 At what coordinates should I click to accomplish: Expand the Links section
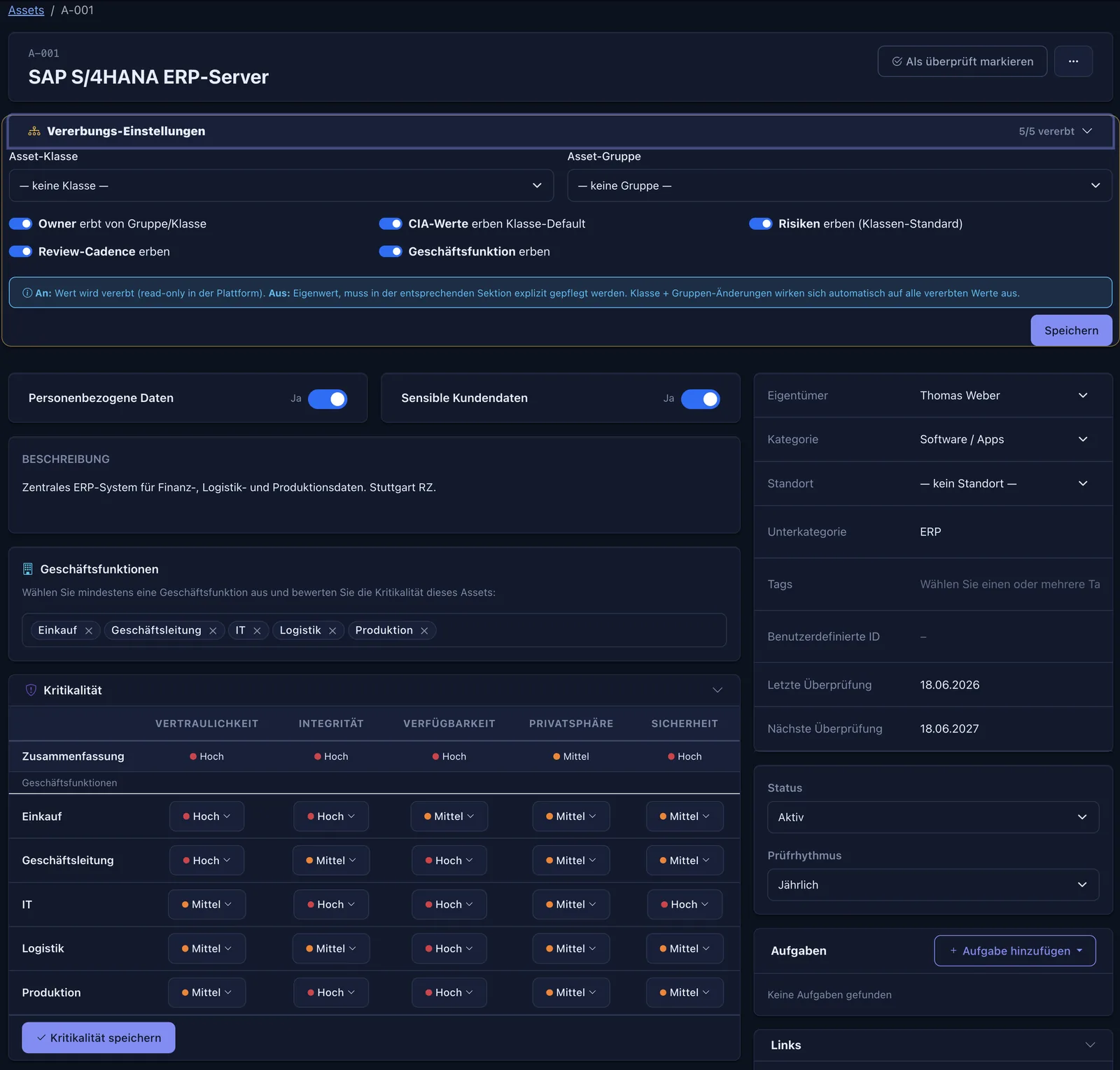tap(1090, 1045)
